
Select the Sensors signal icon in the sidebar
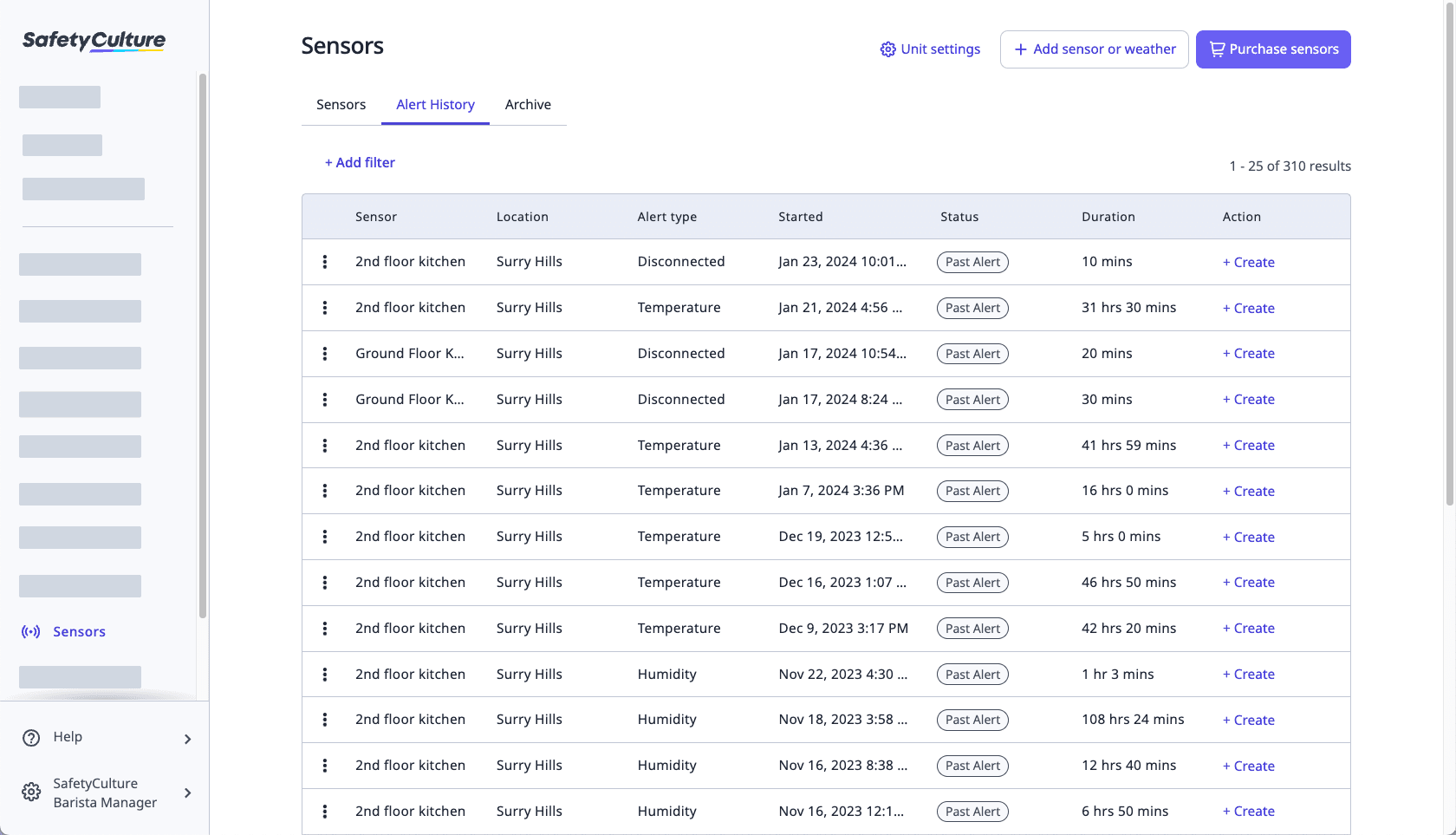31,631
